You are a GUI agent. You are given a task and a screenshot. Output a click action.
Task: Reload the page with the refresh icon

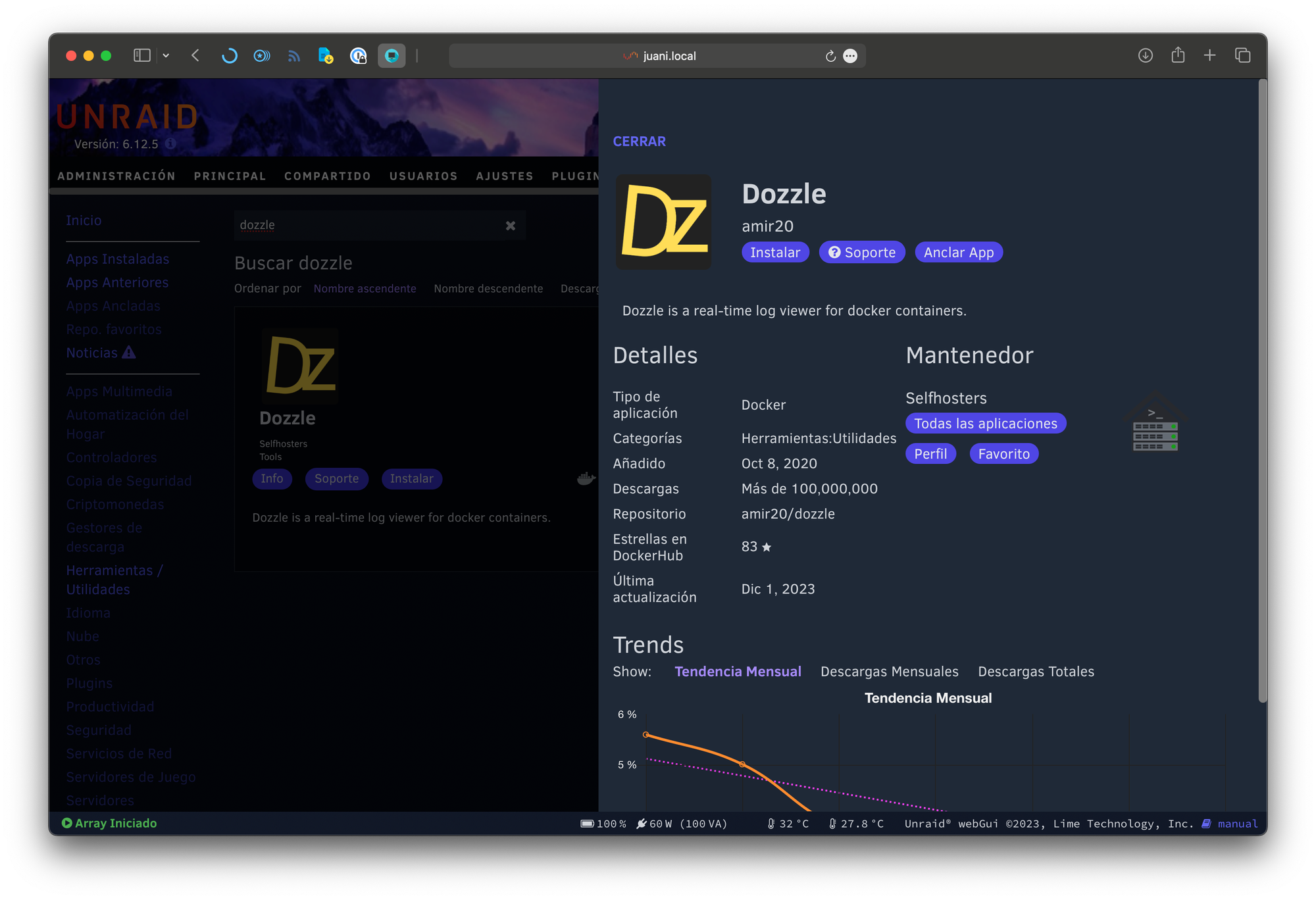point(830,56)
